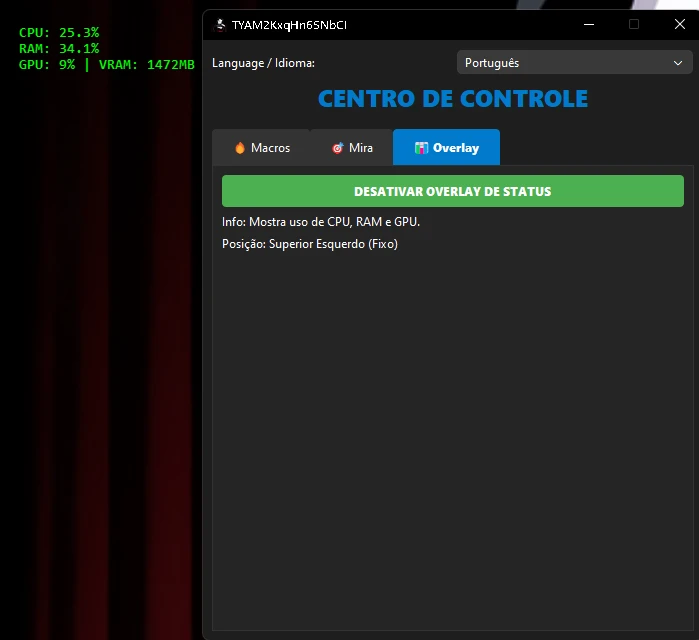Toggle off the status overlay via the green button
The image size is (699, 640).
click(452, 191)
